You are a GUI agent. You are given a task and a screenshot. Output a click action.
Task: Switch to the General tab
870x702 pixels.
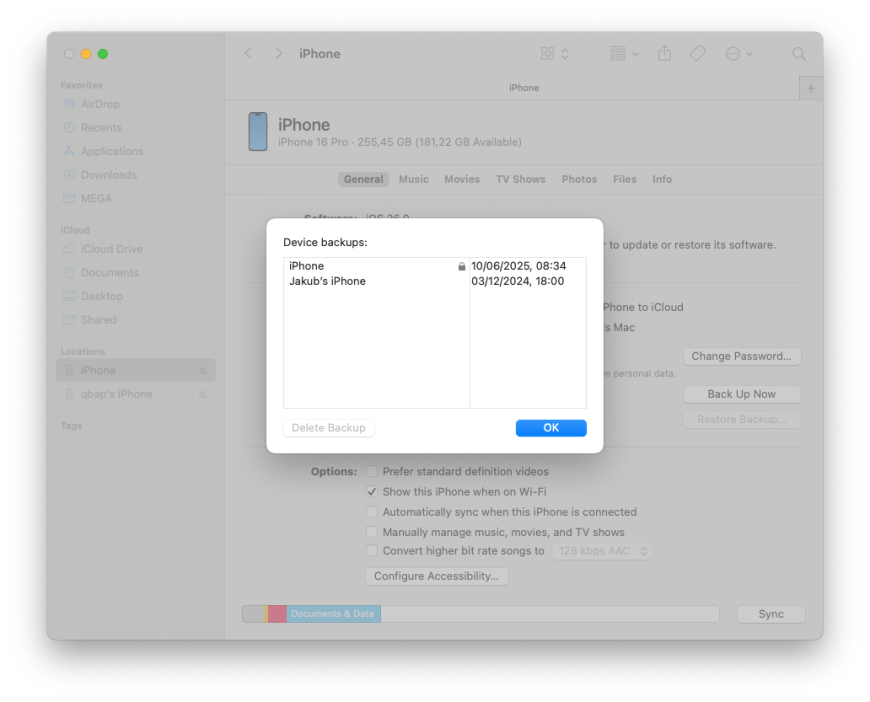click(363, 179)
